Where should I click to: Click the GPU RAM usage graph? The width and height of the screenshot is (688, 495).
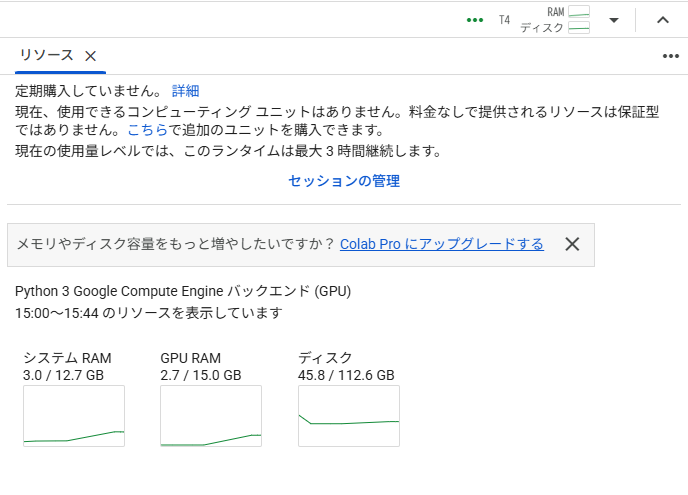(211, 415)
